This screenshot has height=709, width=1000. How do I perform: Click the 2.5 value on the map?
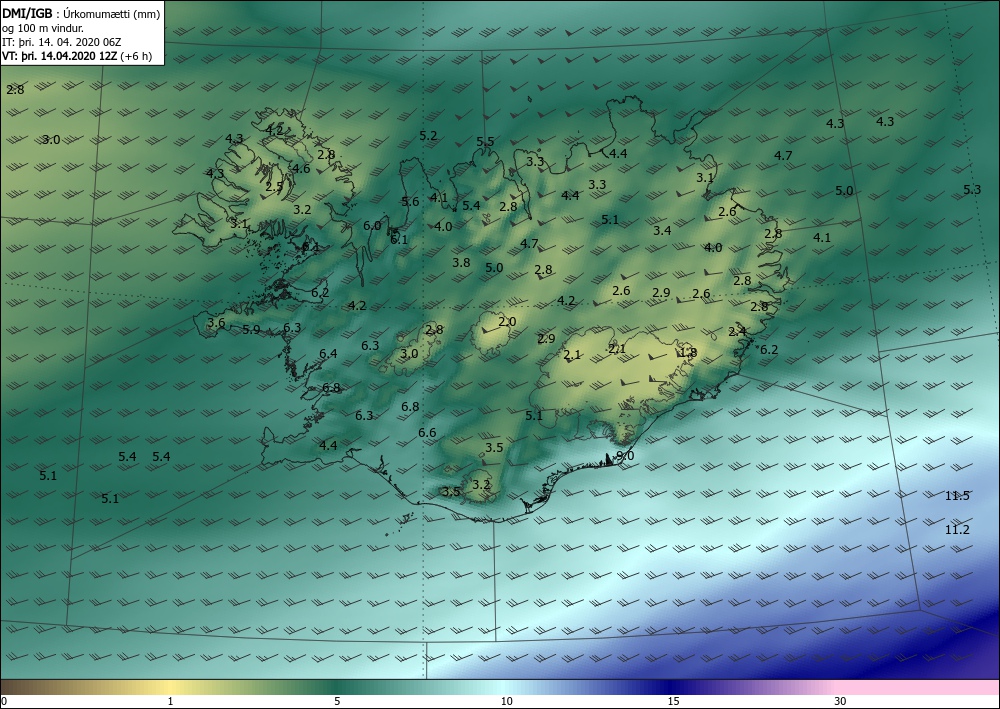coord(274,187)
